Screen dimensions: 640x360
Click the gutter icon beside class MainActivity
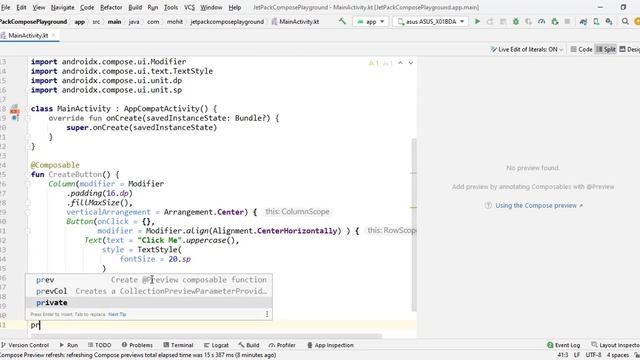click(x=15, y=109)
